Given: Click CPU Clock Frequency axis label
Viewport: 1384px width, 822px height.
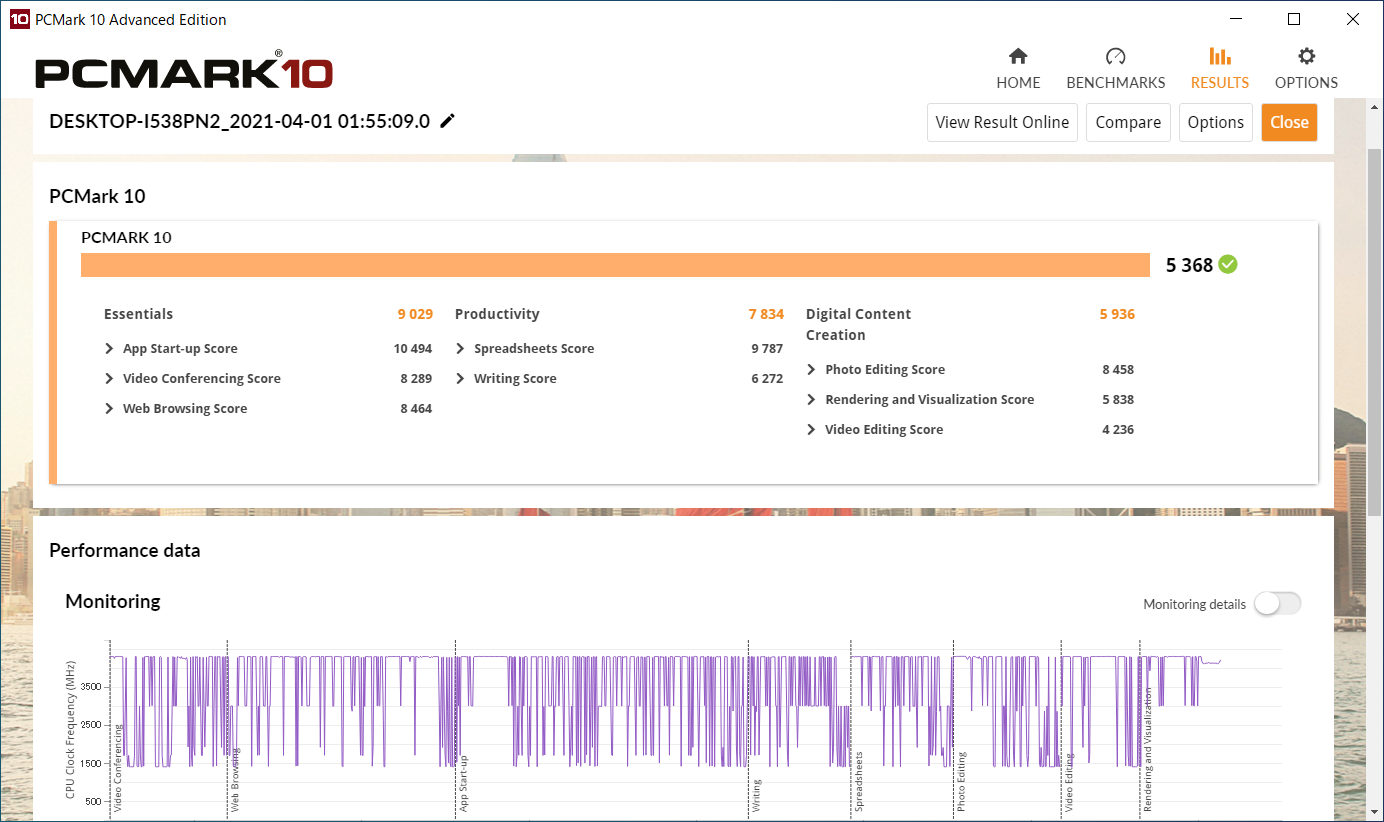Looking at the screenshot, I should pos(70,728).
